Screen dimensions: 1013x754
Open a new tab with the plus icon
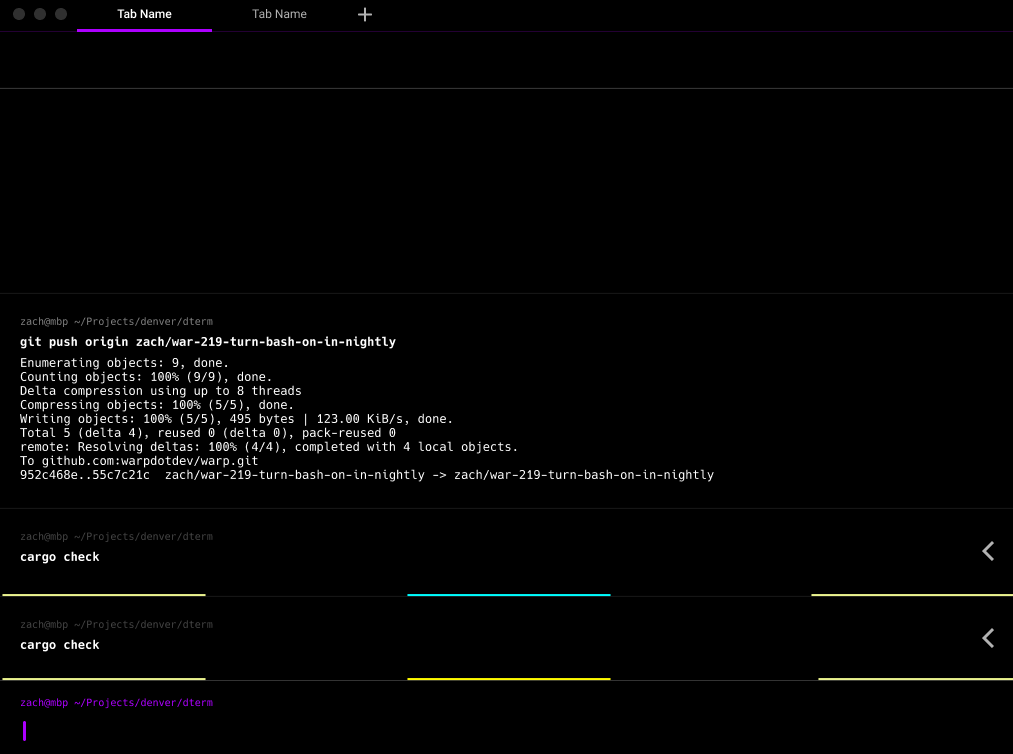[x=364, y=14]
